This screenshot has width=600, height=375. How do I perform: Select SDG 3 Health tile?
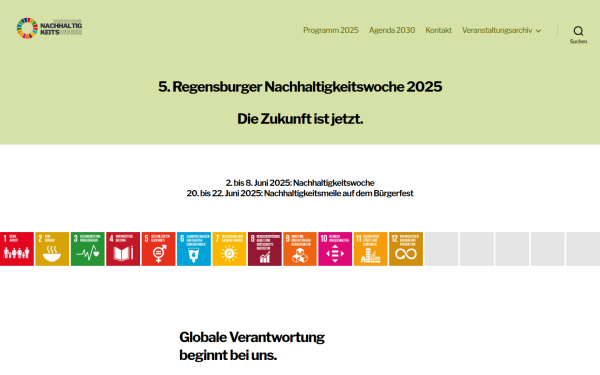pyautogui.click(x=88, y=249)
